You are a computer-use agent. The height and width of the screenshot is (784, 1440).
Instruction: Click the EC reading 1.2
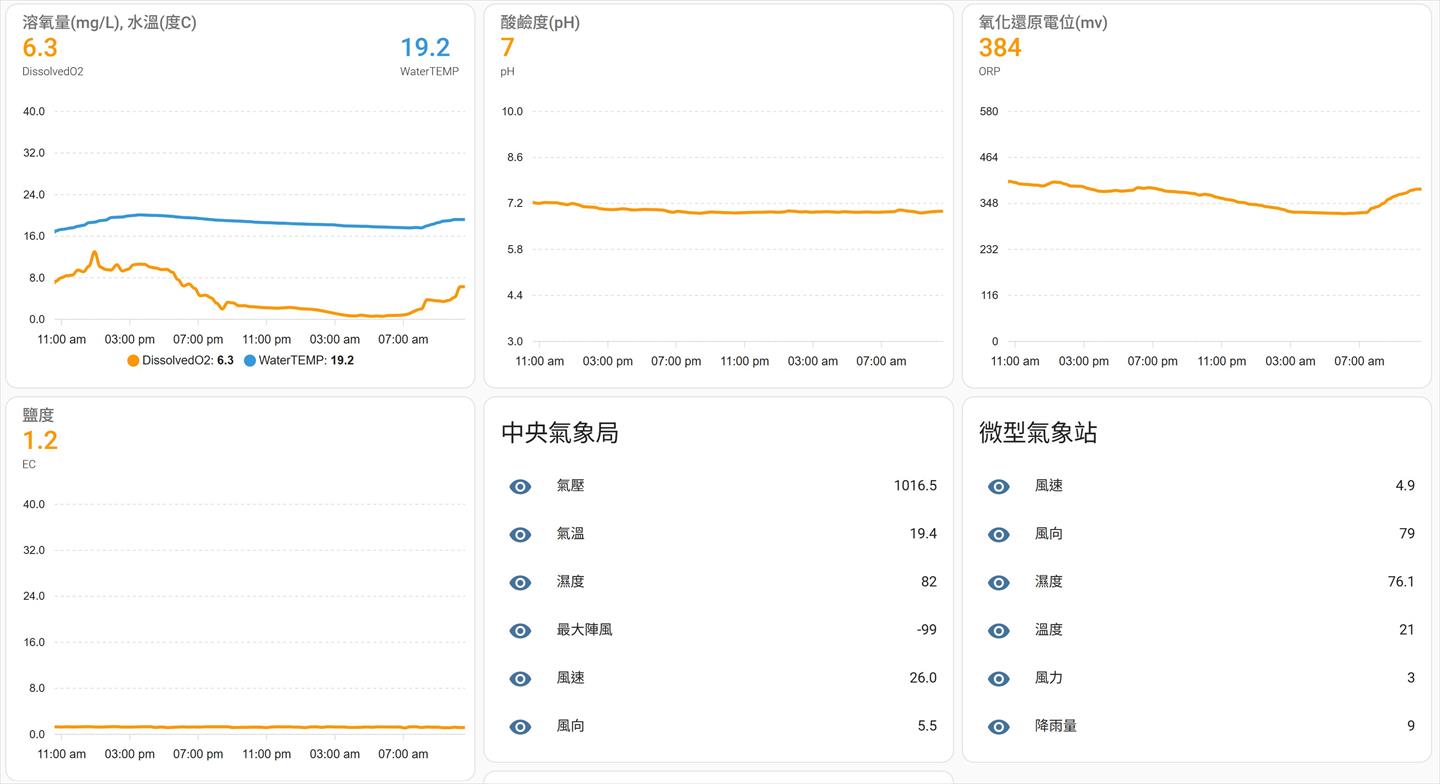(40, 441)
